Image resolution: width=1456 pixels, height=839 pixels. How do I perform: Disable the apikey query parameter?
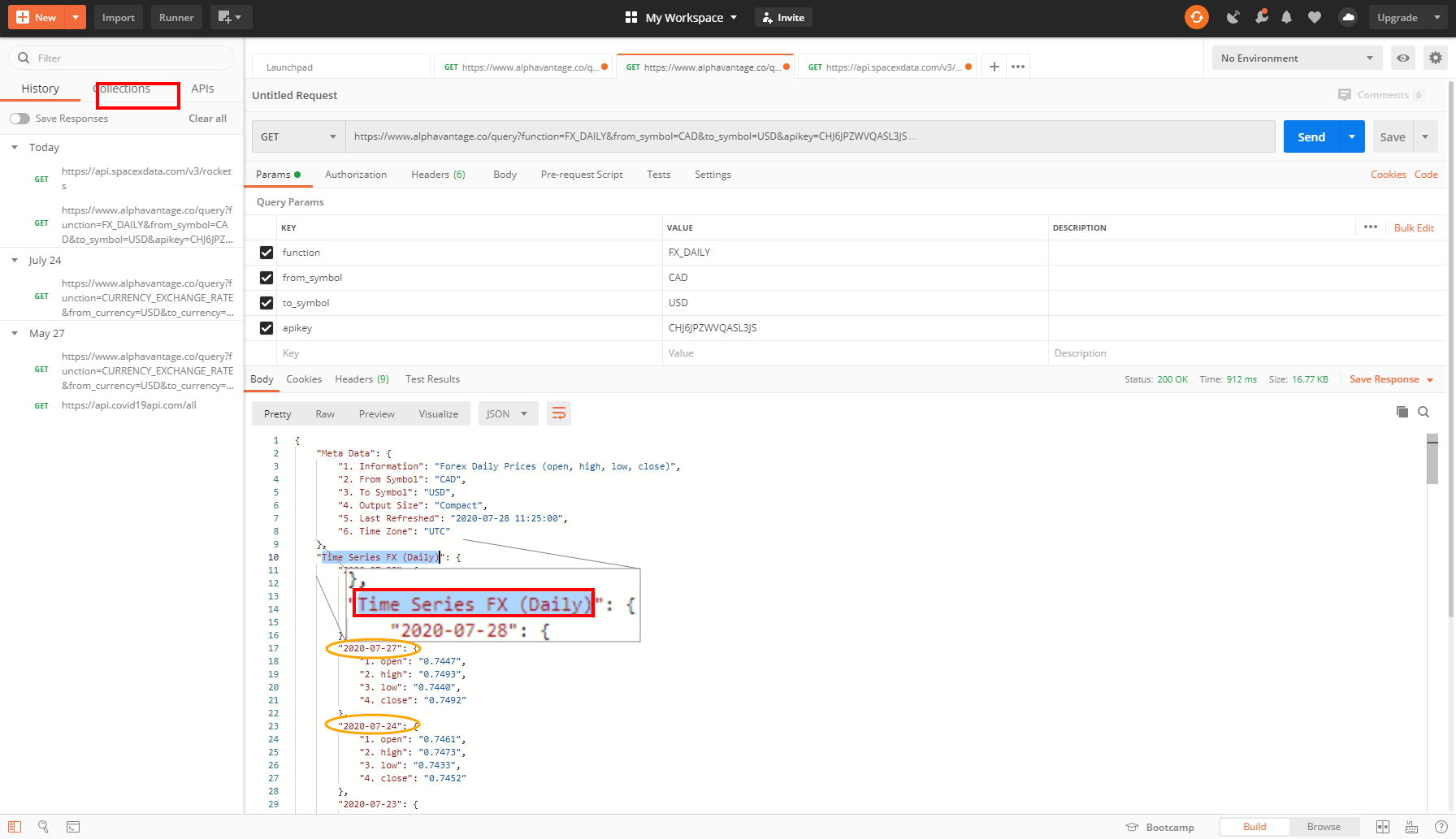[x=266, y=328]
